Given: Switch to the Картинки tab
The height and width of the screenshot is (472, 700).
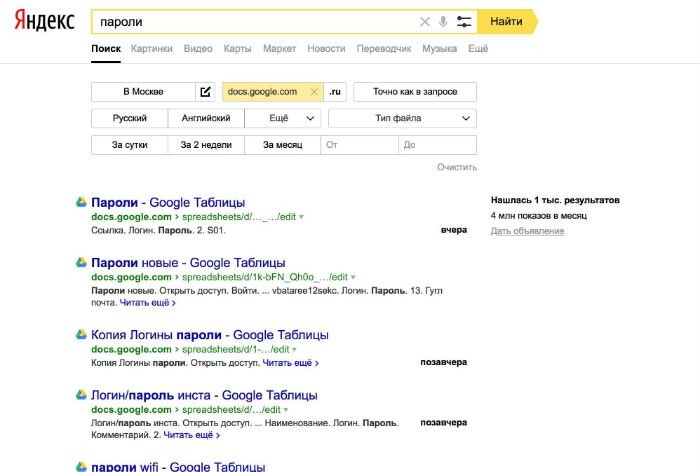Looking at the screenshot, I should tap(151, 48).
